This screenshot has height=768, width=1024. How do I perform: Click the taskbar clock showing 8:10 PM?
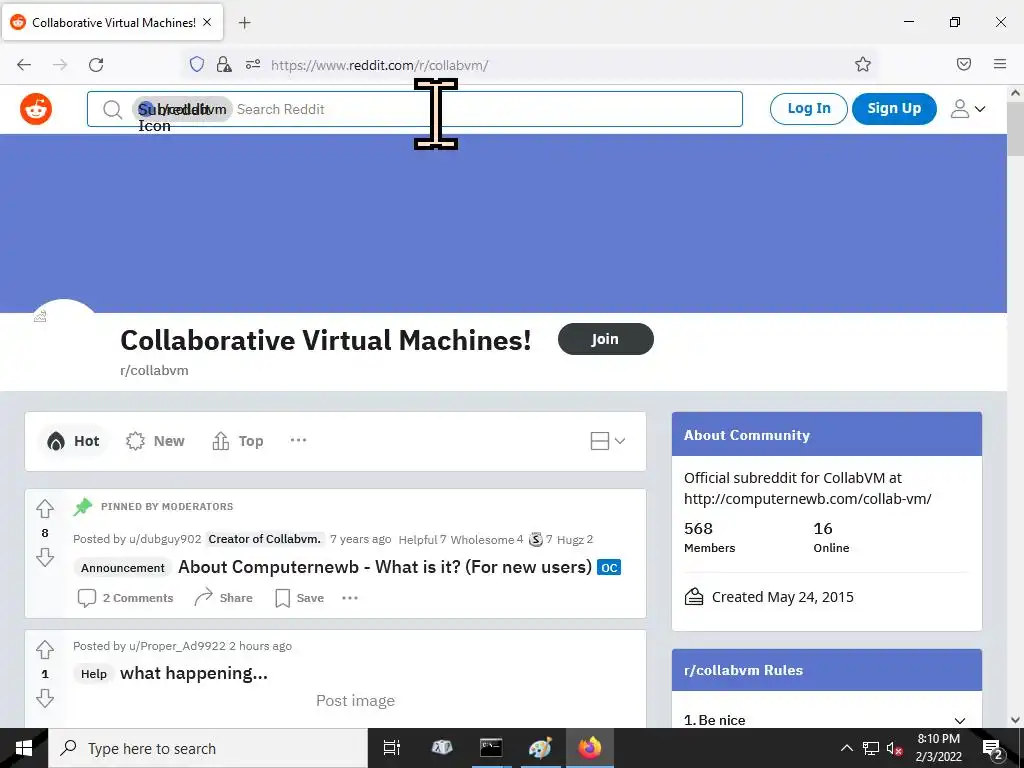(x=938, y=748)
